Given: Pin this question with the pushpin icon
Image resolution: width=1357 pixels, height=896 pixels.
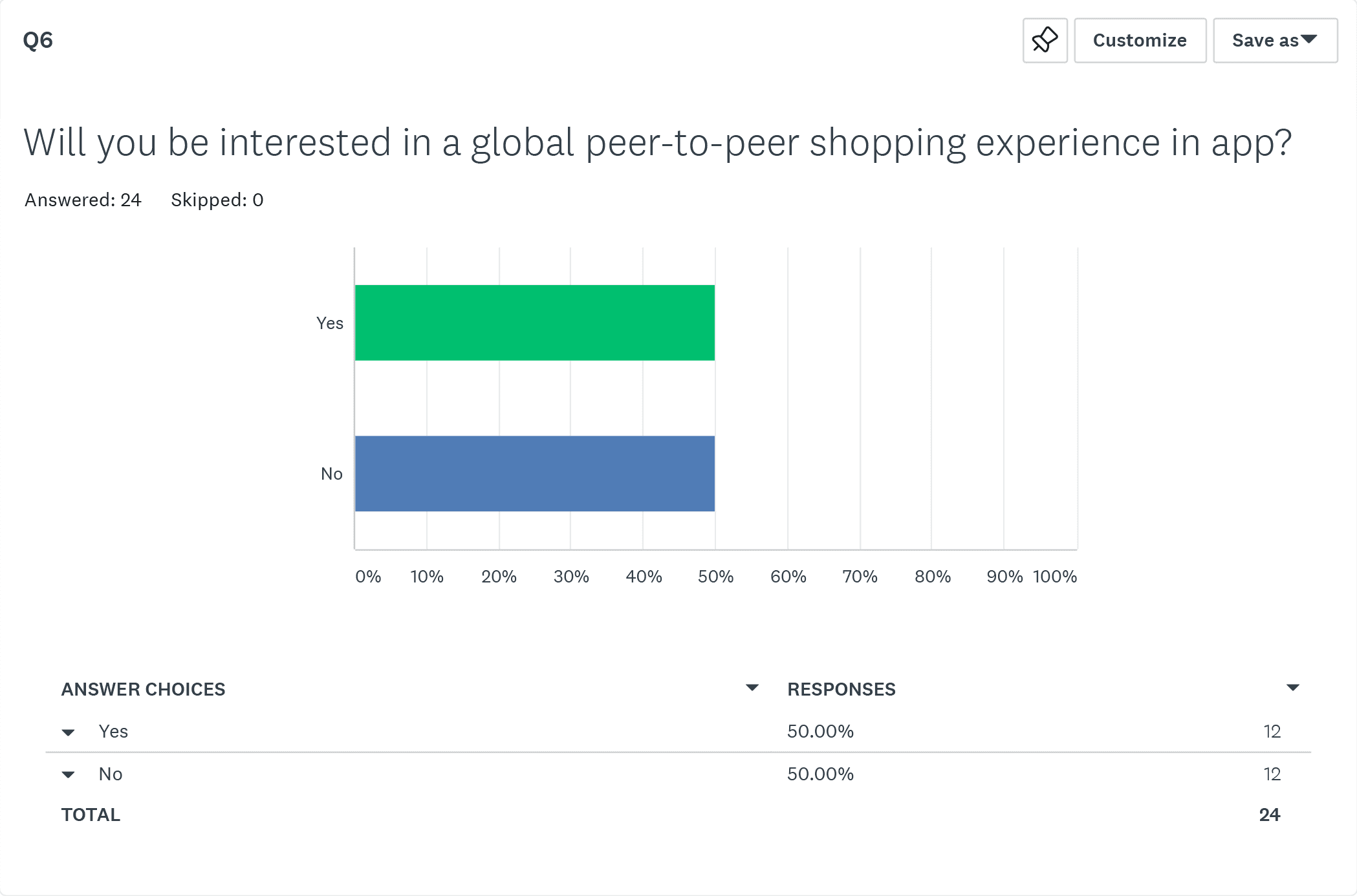Looking at the screenshot, I should coord(1045,40).
